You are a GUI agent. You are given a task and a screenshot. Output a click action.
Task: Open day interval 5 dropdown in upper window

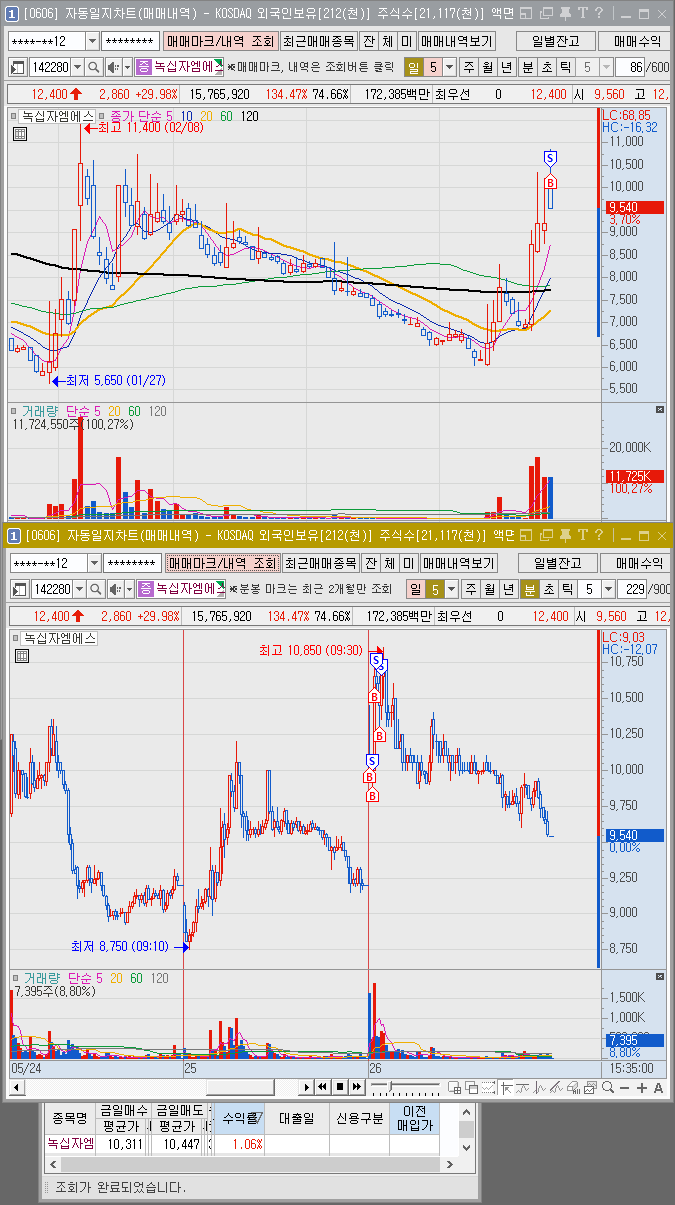click(x=449, y=67)
